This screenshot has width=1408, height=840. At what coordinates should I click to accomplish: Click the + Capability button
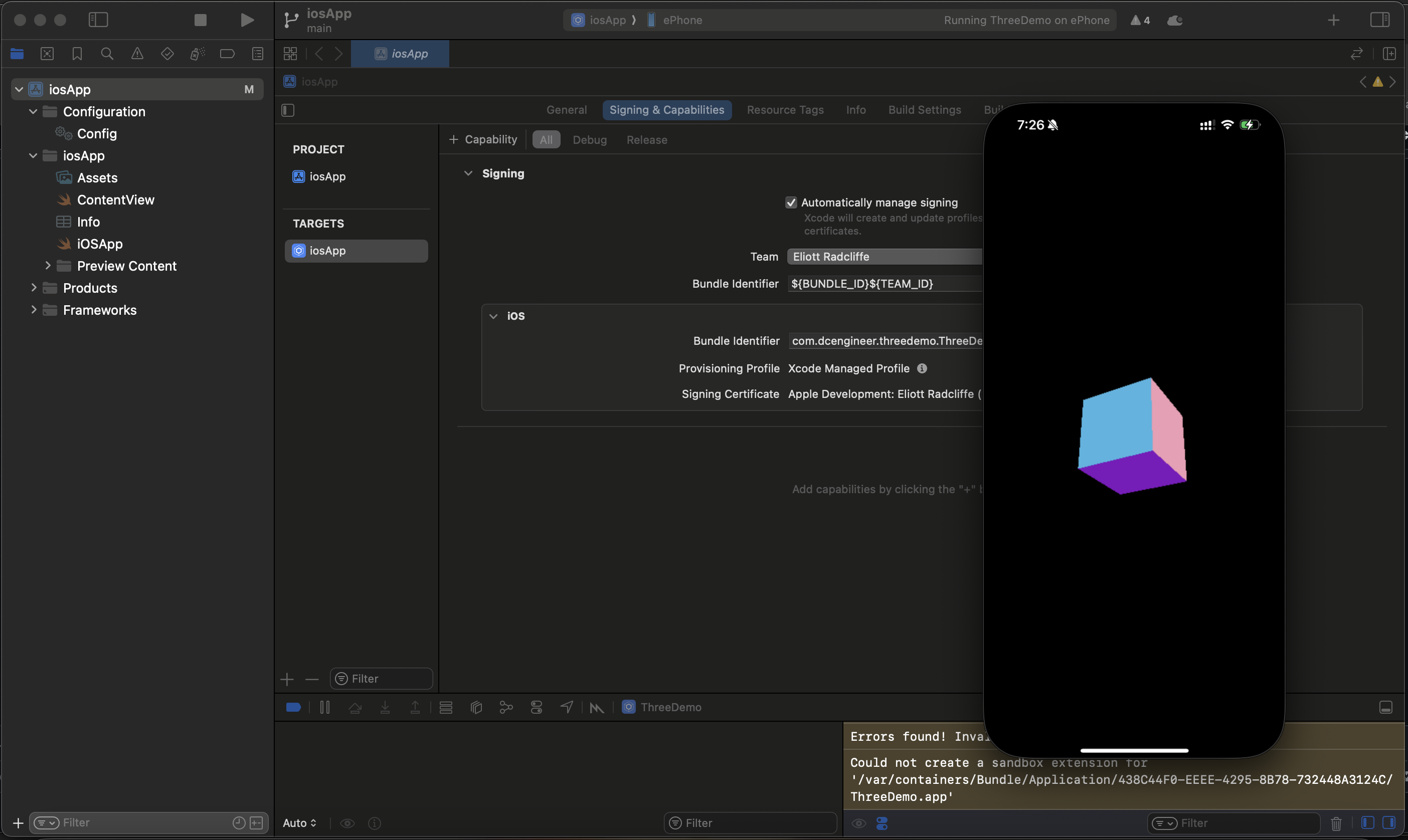(x=483, y=139)
